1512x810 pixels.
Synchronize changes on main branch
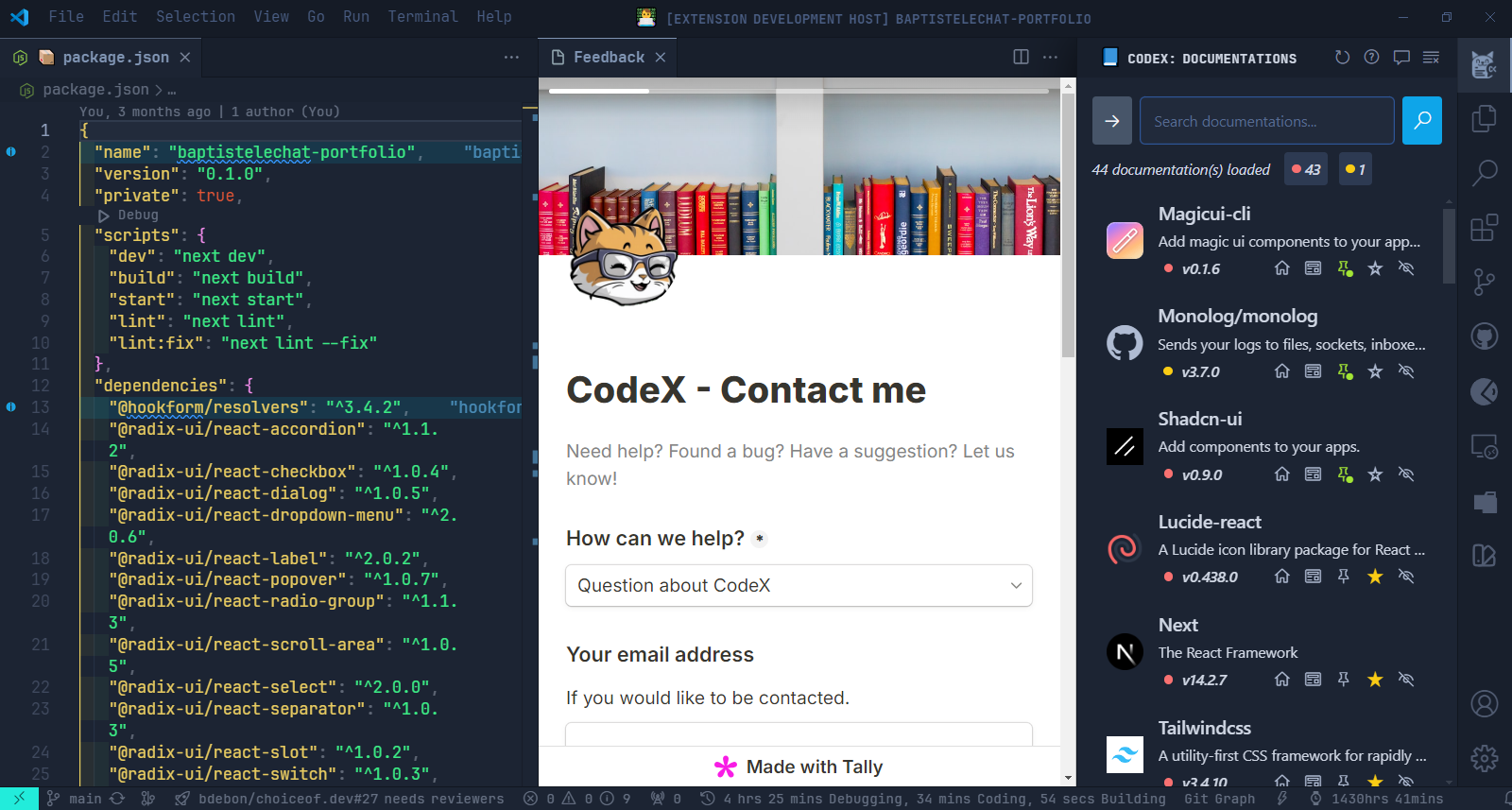[x=117, y=799]
